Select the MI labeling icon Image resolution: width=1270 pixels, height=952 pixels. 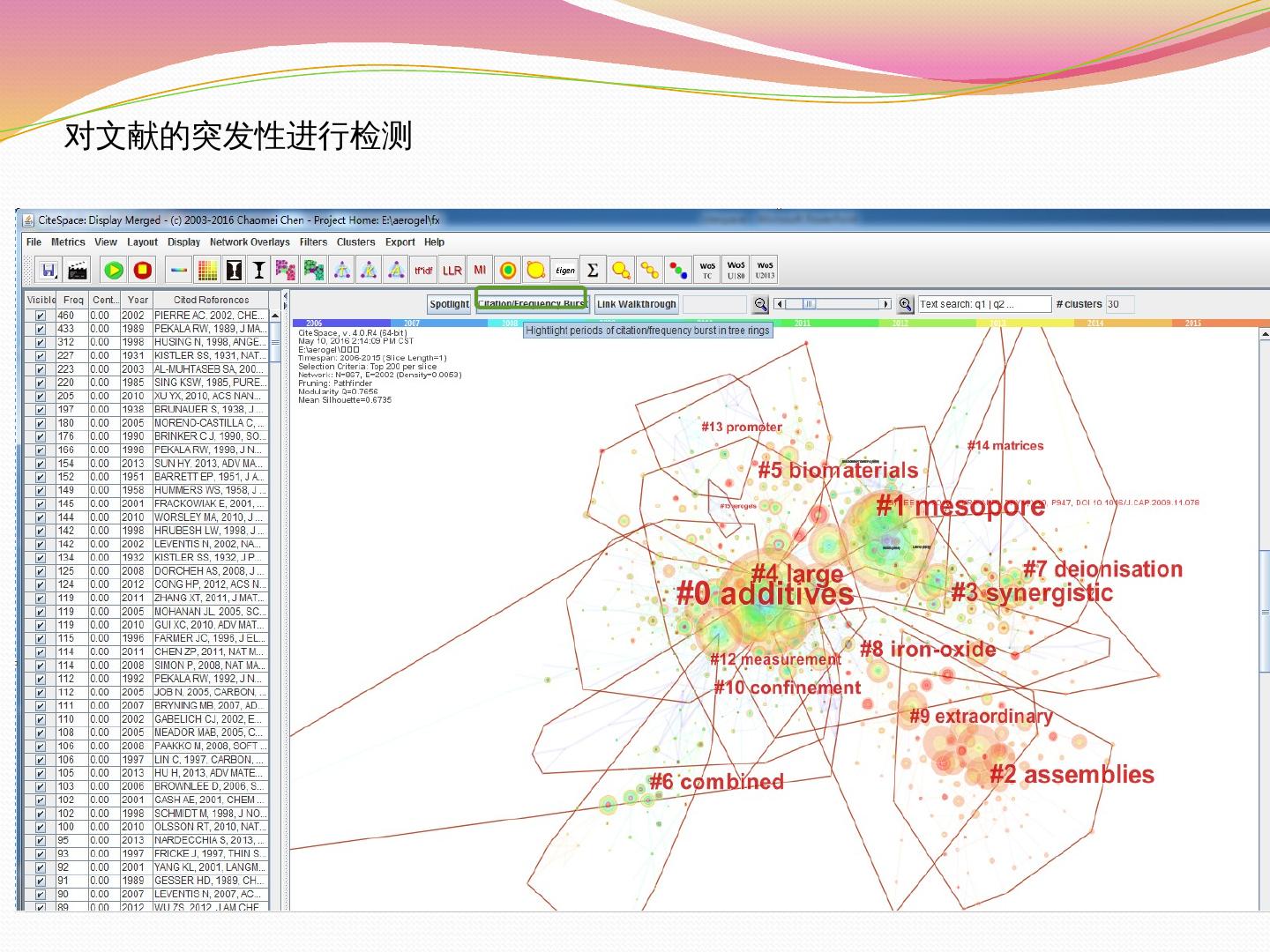pos(480,270)
